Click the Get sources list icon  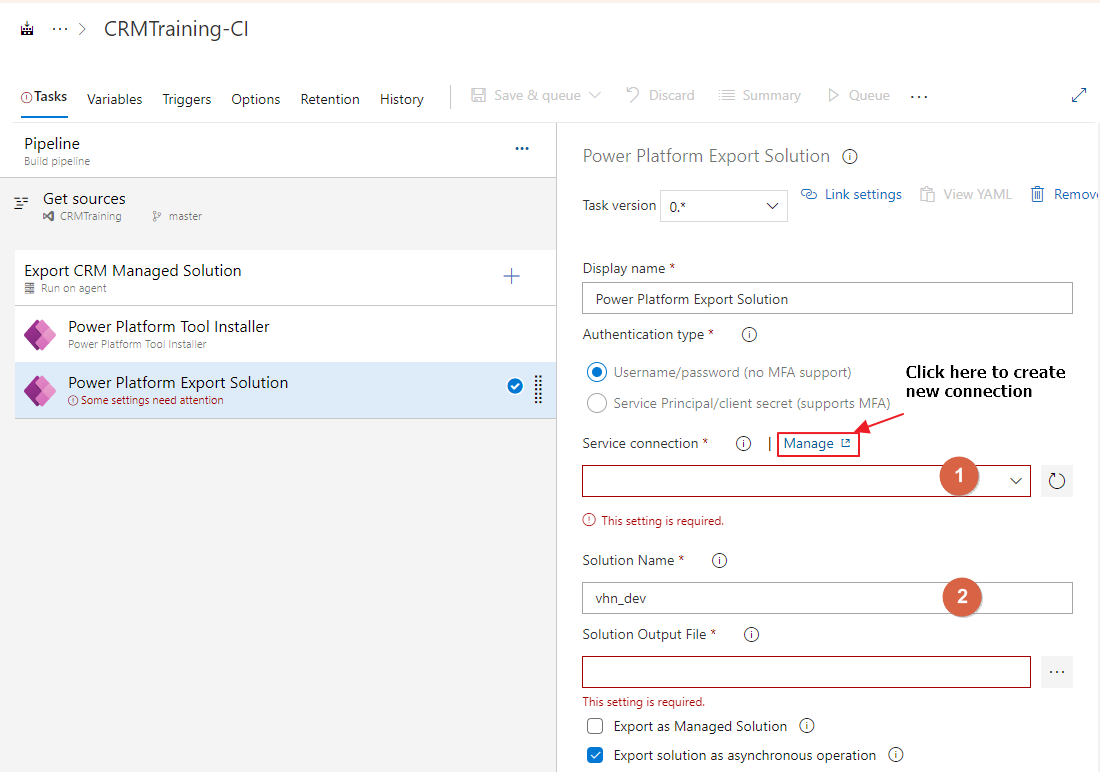(x=21, y=203)
